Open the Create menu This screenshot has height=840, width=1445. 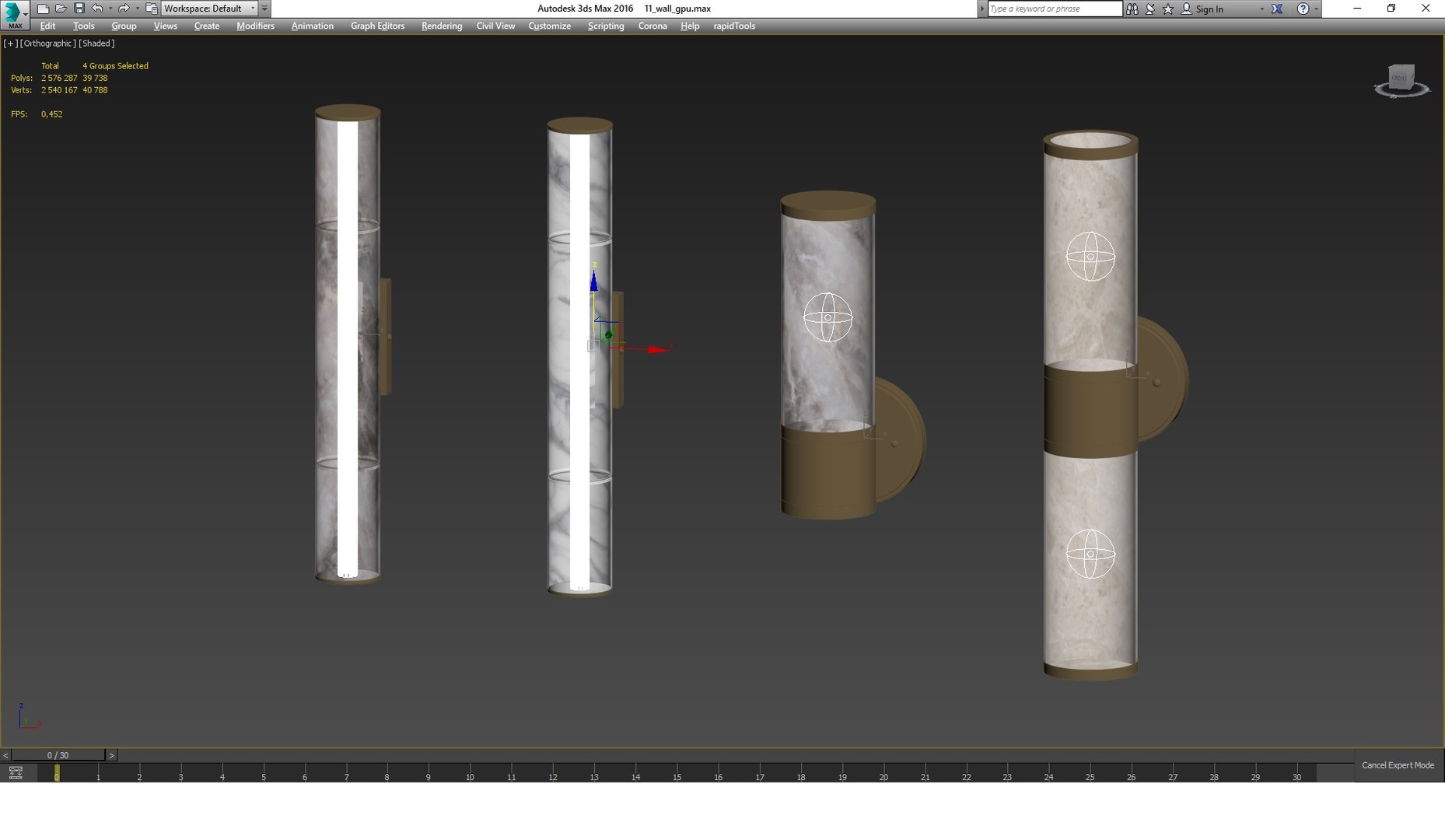pyautogui.click(x=206, y=26)
